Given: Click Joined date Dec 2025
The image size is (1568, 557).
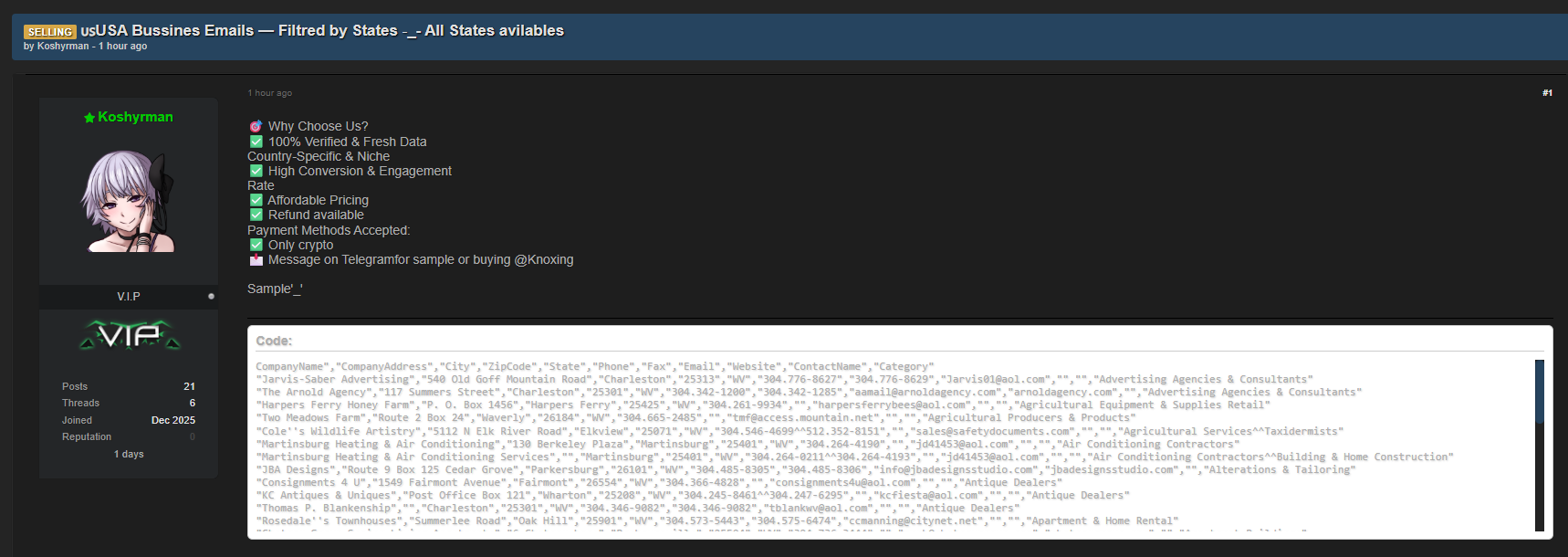Looking at the screenshot, I should (x=173, y=420).
